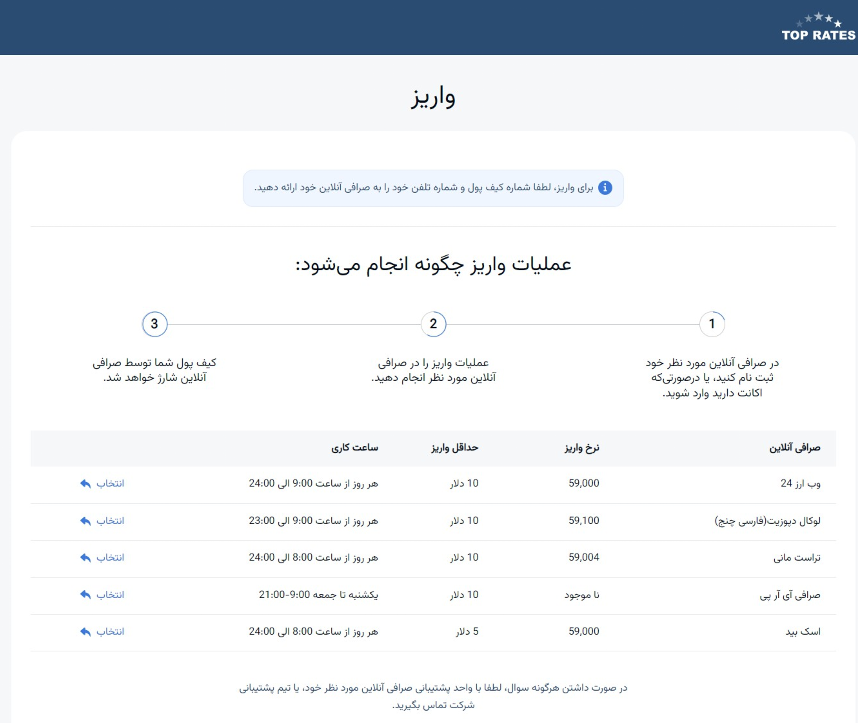Click the arrow icon in the اسک بید row

pyautogui.click(x=85, y=632)
